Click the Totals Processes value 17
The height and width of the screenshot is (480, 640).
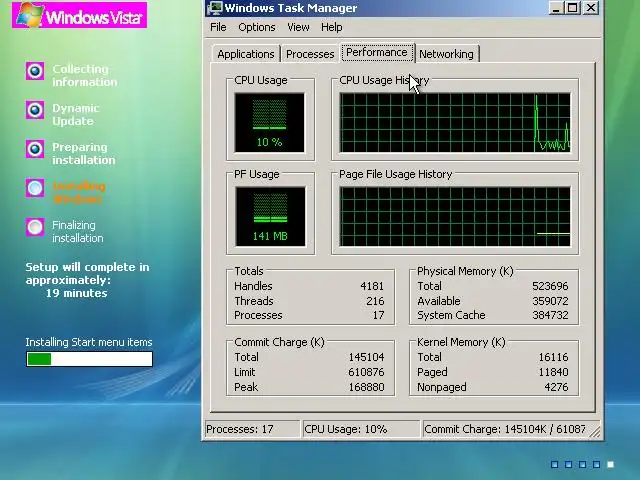[x=378, y=315]
